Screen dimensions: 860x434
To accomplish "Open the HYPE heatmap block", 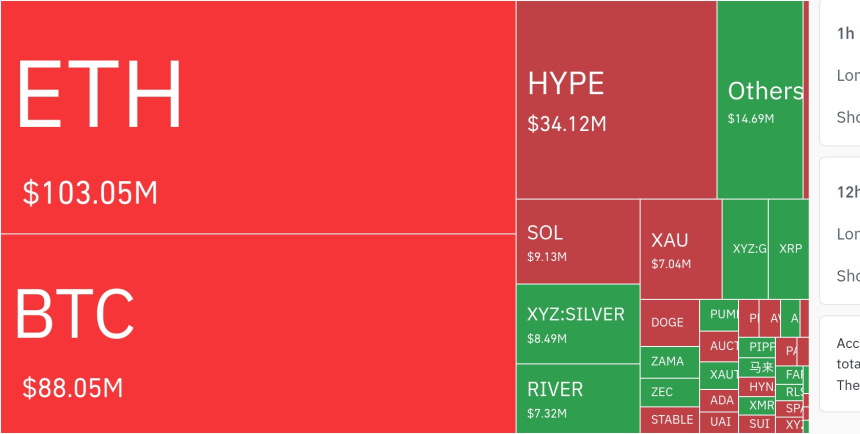I will 615,100.
